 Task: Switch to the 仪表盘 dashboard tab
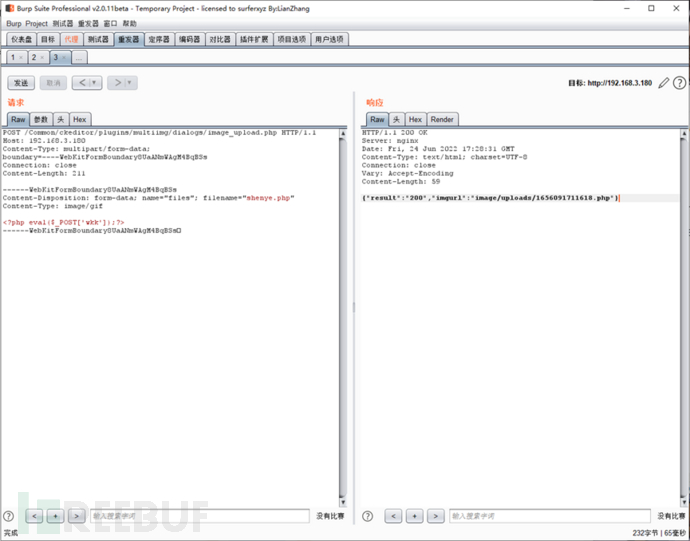[x=22, y=40]
